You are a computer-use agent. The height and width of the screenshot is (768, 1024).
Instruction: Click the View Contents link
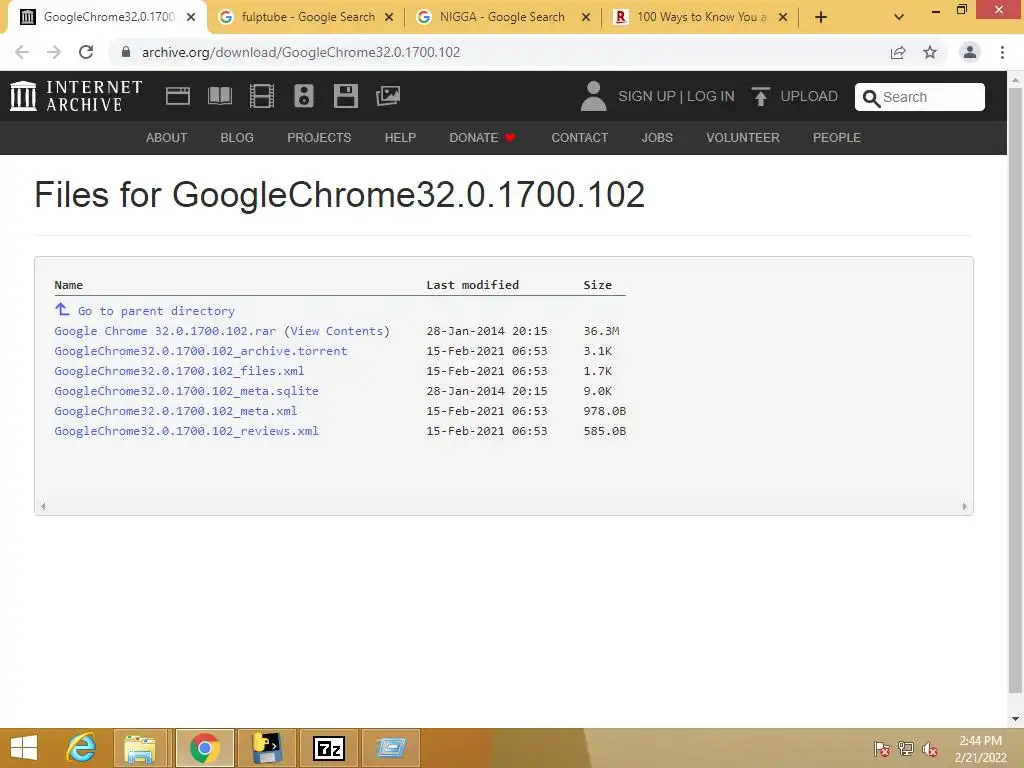click(x=336, y=331)
